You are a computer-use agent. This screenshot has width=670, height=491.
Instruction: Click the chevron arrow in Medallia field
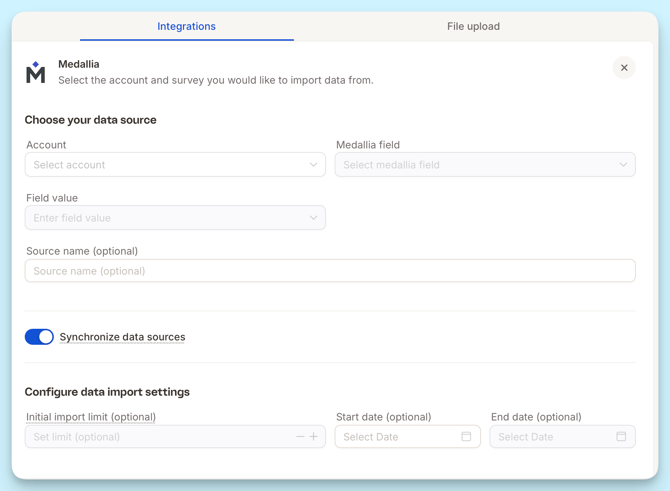coord(623,165)
